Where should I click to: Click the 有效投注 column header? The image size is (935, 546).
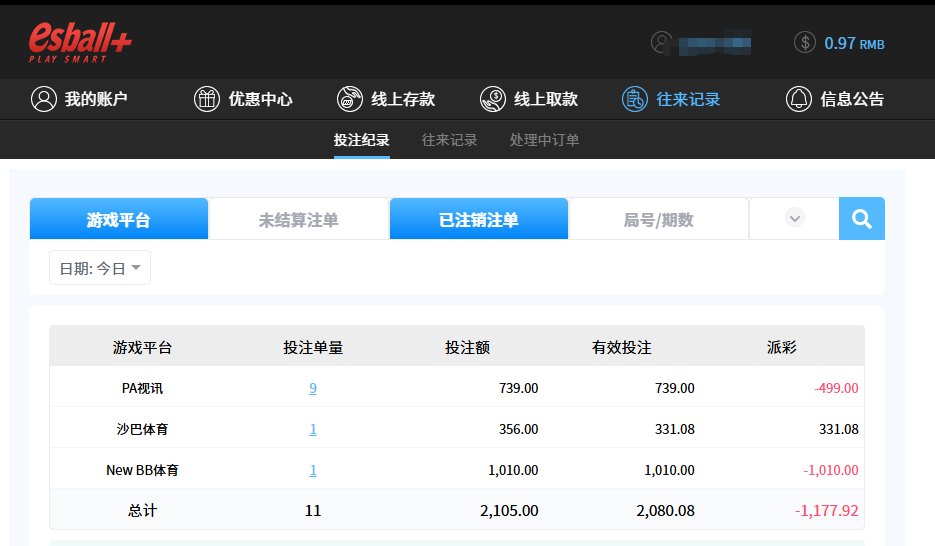tap(621, 348)
